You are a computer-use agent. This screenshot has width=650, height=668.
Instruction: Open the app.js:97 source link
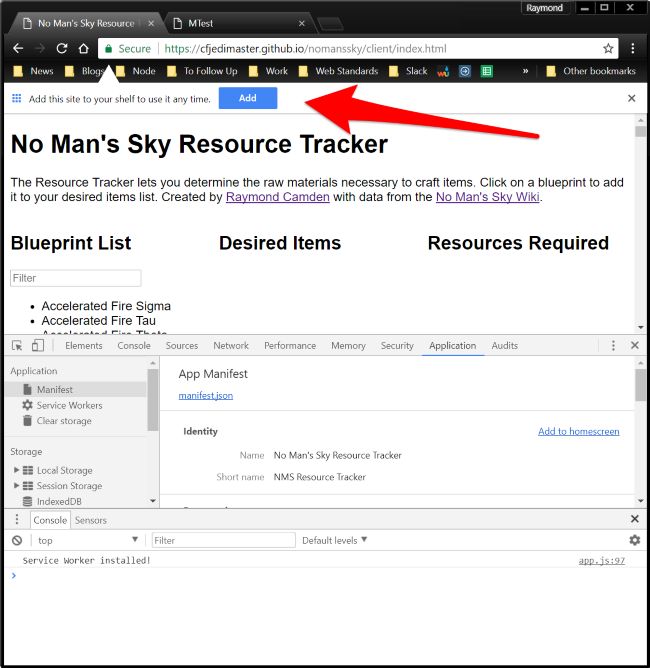pyautogui.click(x=601, y=561)
